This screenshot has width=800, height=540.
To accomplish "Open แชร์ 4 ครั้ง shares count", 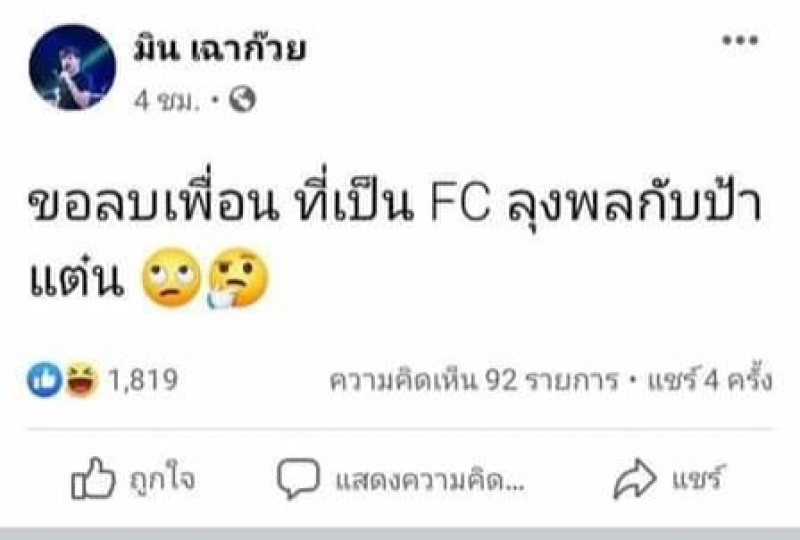I will coord(709,380).
